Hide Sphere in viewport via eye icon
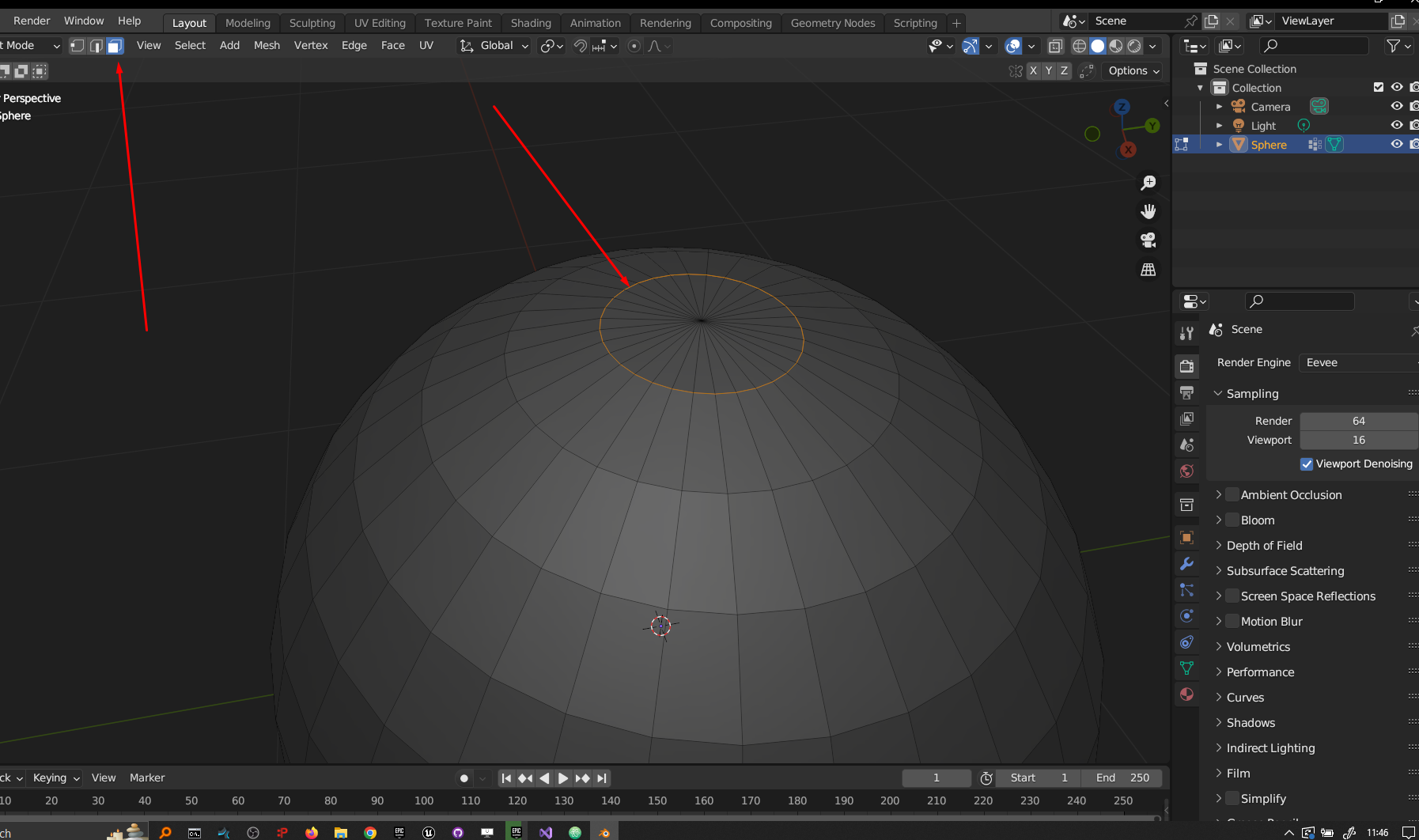This screenshot has width=1419, height=840. [x=1397, y=144]
